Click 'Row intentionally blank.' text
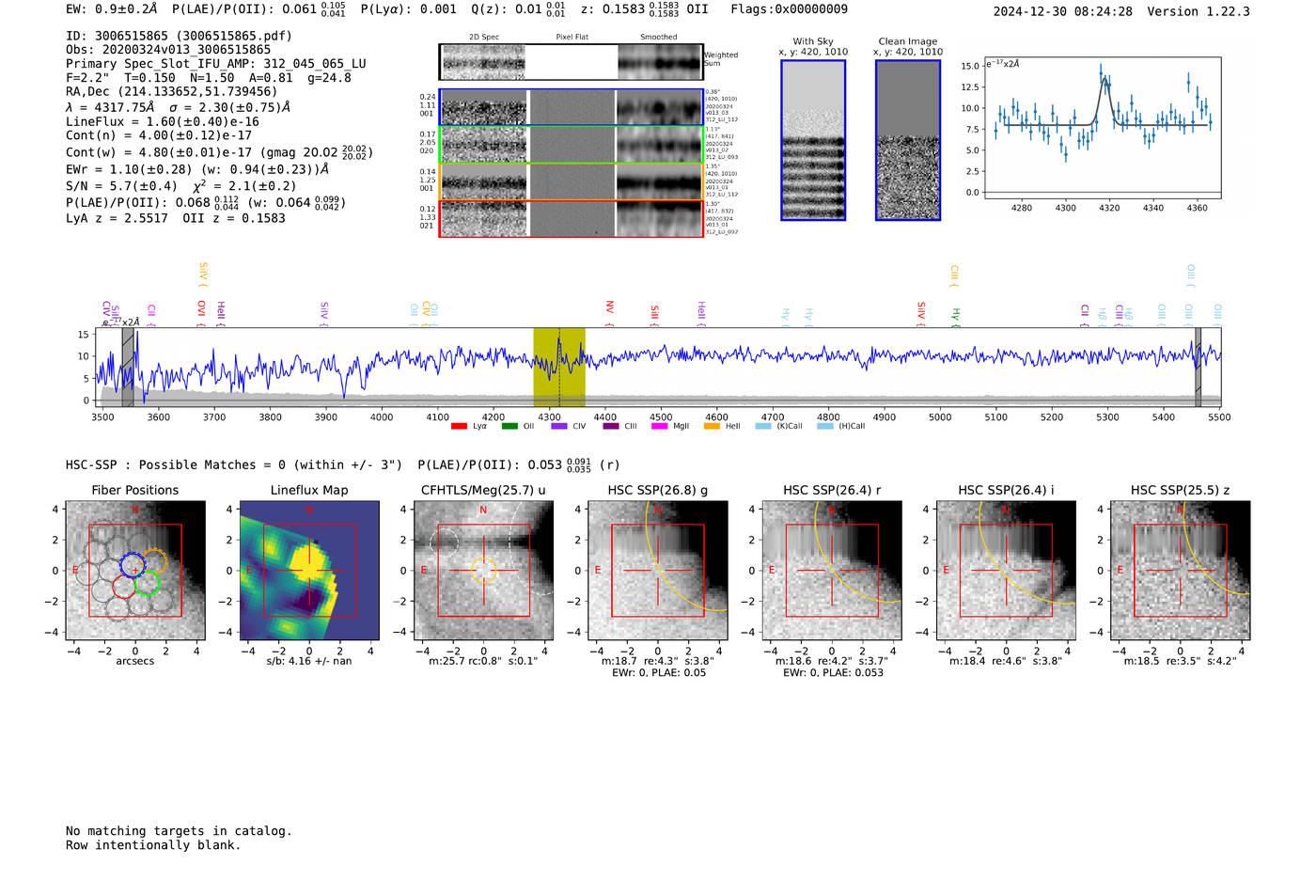Viewport: 1316px width, 896px height. point(153,845)
